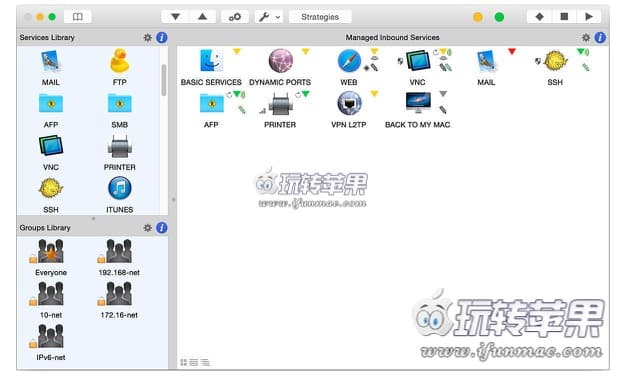Select PRINTER in the Services Library
The height and width of the screenshot is (378, 625).
[120, 147]
